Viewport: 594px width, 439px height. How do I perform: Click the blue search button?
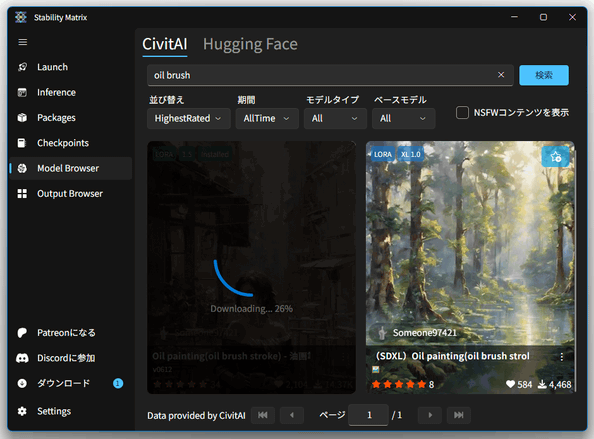[x=544, y=75]
